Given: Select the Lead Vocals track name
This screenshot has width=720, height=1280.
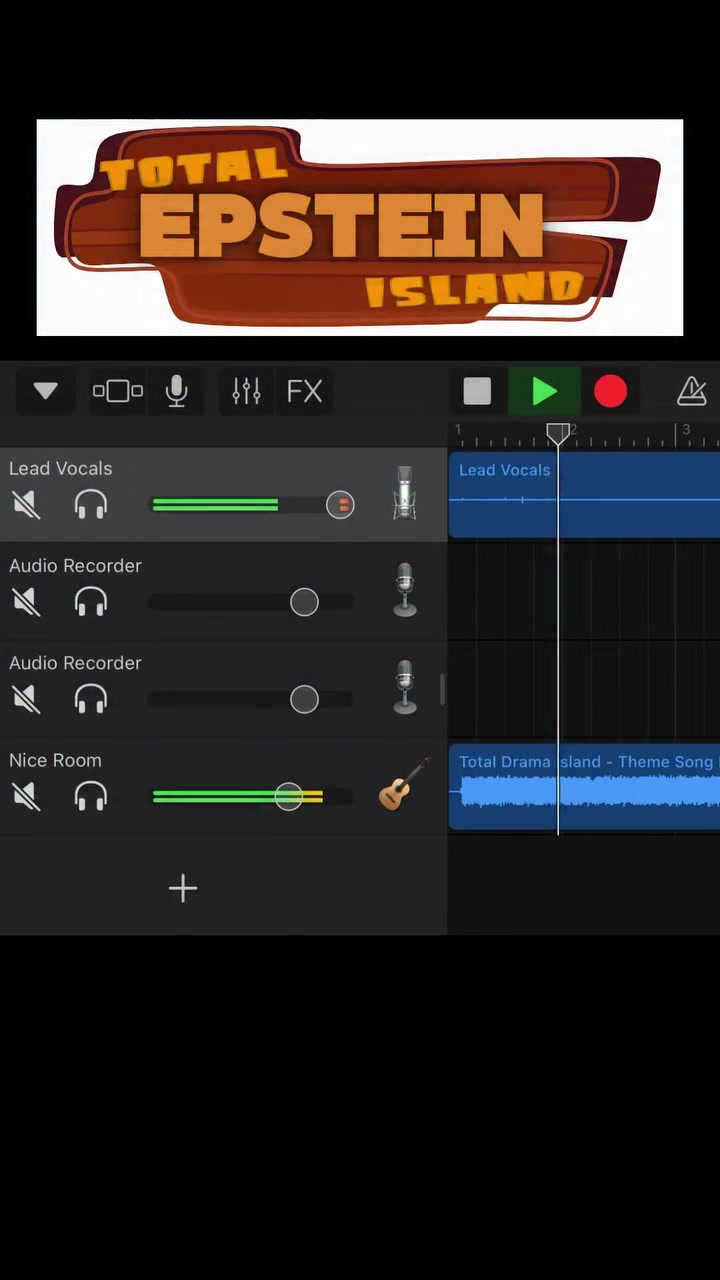Looking at the screenshot, I should 60,468.
